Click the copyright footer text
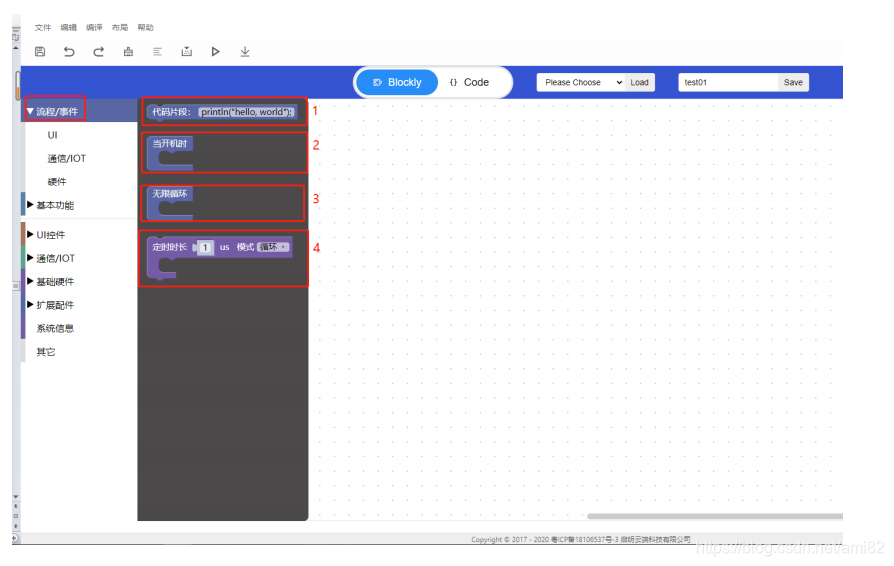 point(580,539)
